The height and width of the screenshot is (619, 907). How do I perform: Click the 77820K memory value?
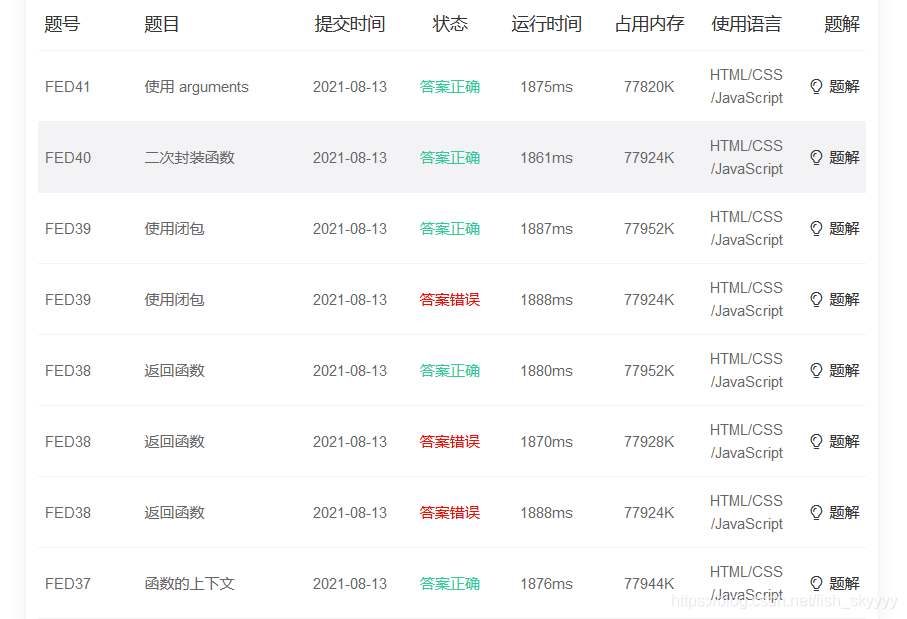649,87
